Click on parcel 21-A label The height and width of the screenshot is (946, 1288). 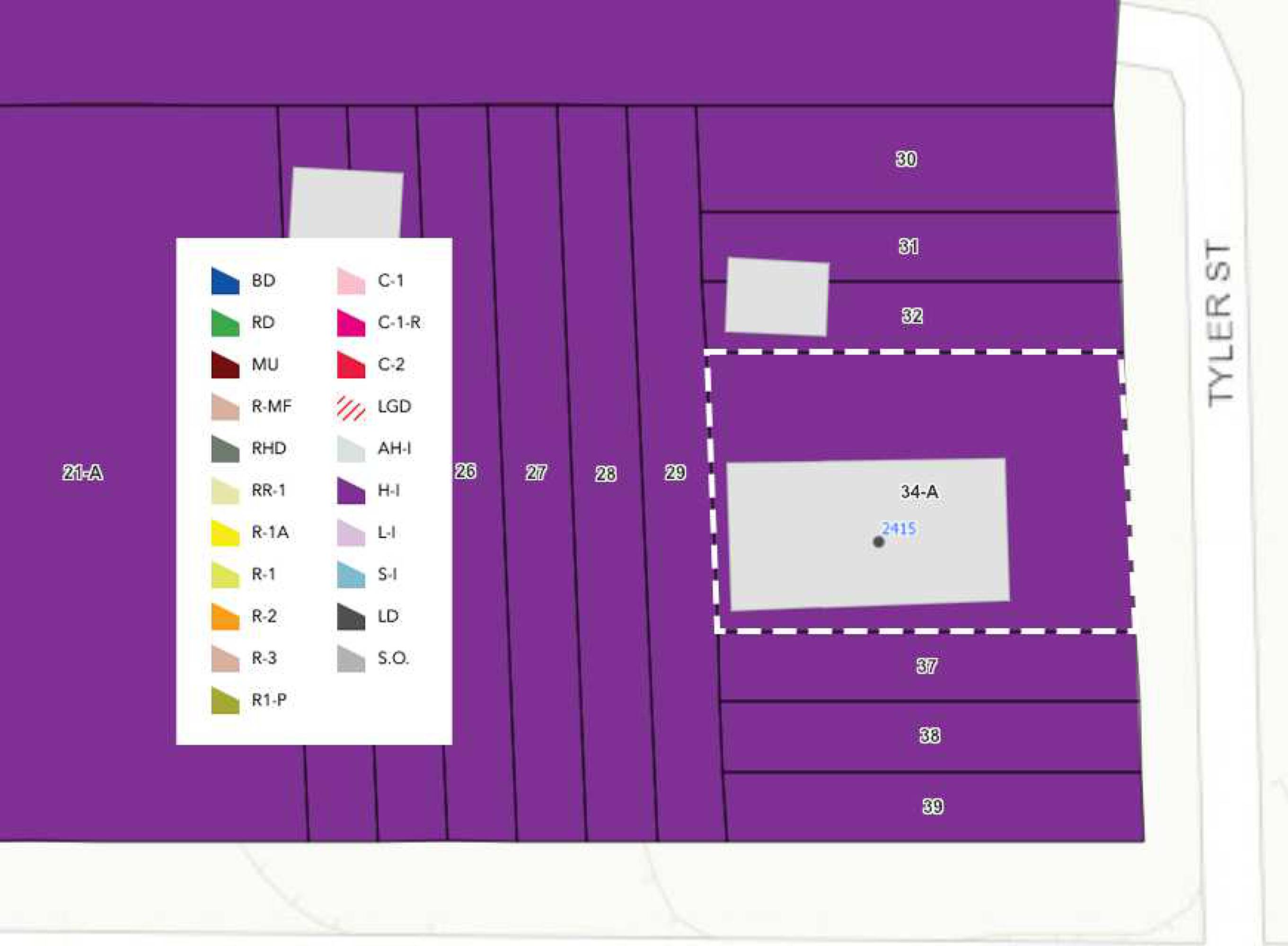[82, 473]
